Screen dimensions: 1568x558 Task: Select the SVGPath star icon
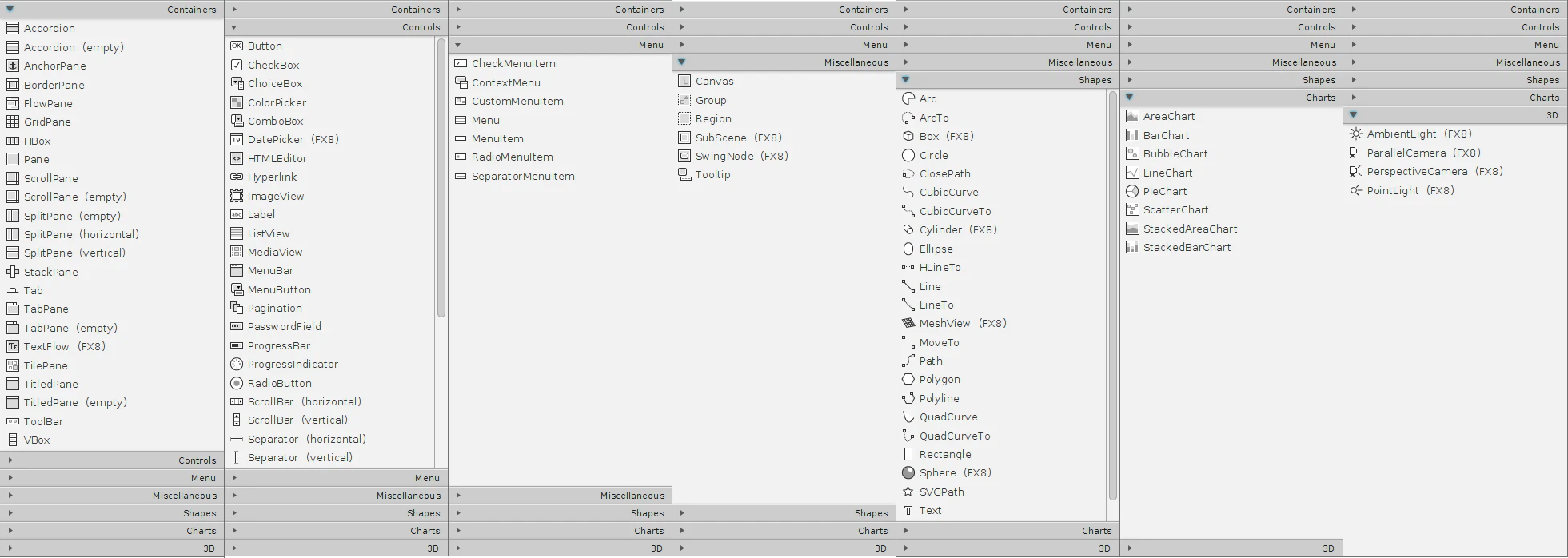pyautogui.click(x=908, y=492)
